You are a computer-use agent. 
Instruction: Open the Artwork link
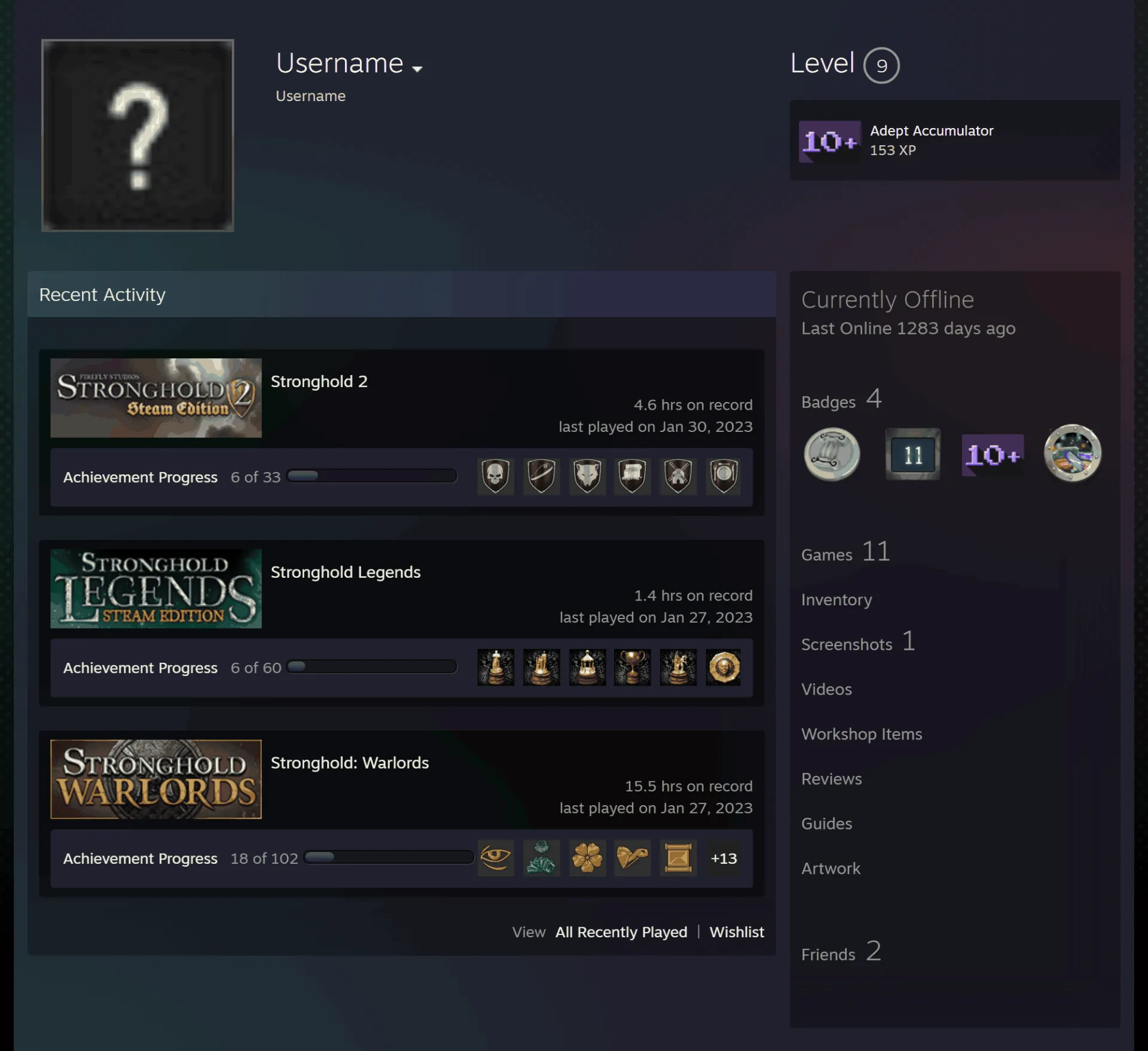pos(831,869)
